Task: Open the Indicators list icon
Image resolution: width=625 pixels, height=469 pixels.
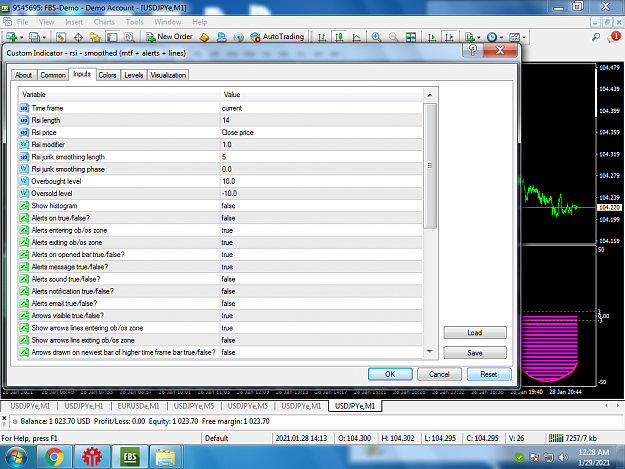Action: pos(470,37)
